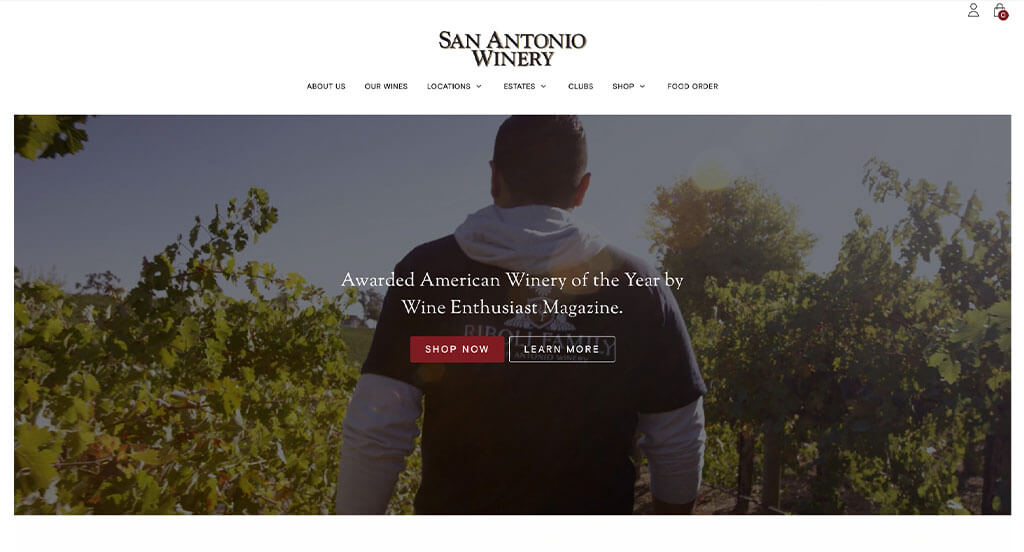
Task: Expand the Shop dropdown chevron
Action: pos(642,86)
